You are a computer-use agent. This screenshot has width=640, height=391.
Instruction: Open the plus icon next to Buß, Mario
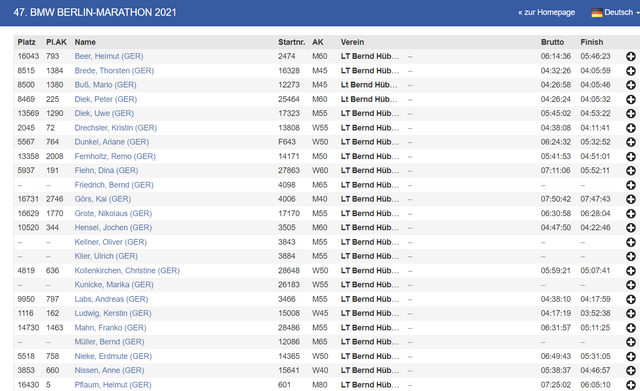coord(631,85)
